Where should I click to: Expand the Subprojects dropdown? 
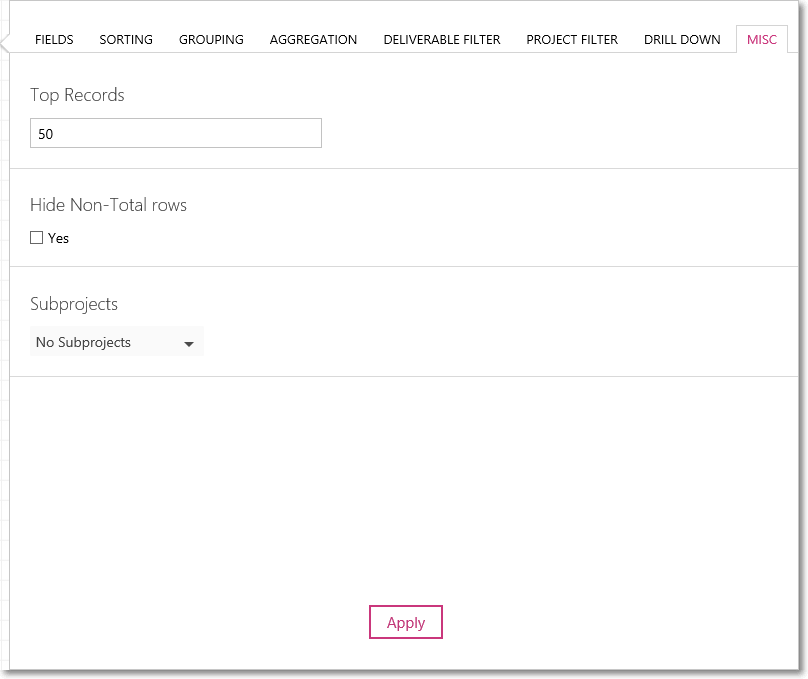pos(117,342)
